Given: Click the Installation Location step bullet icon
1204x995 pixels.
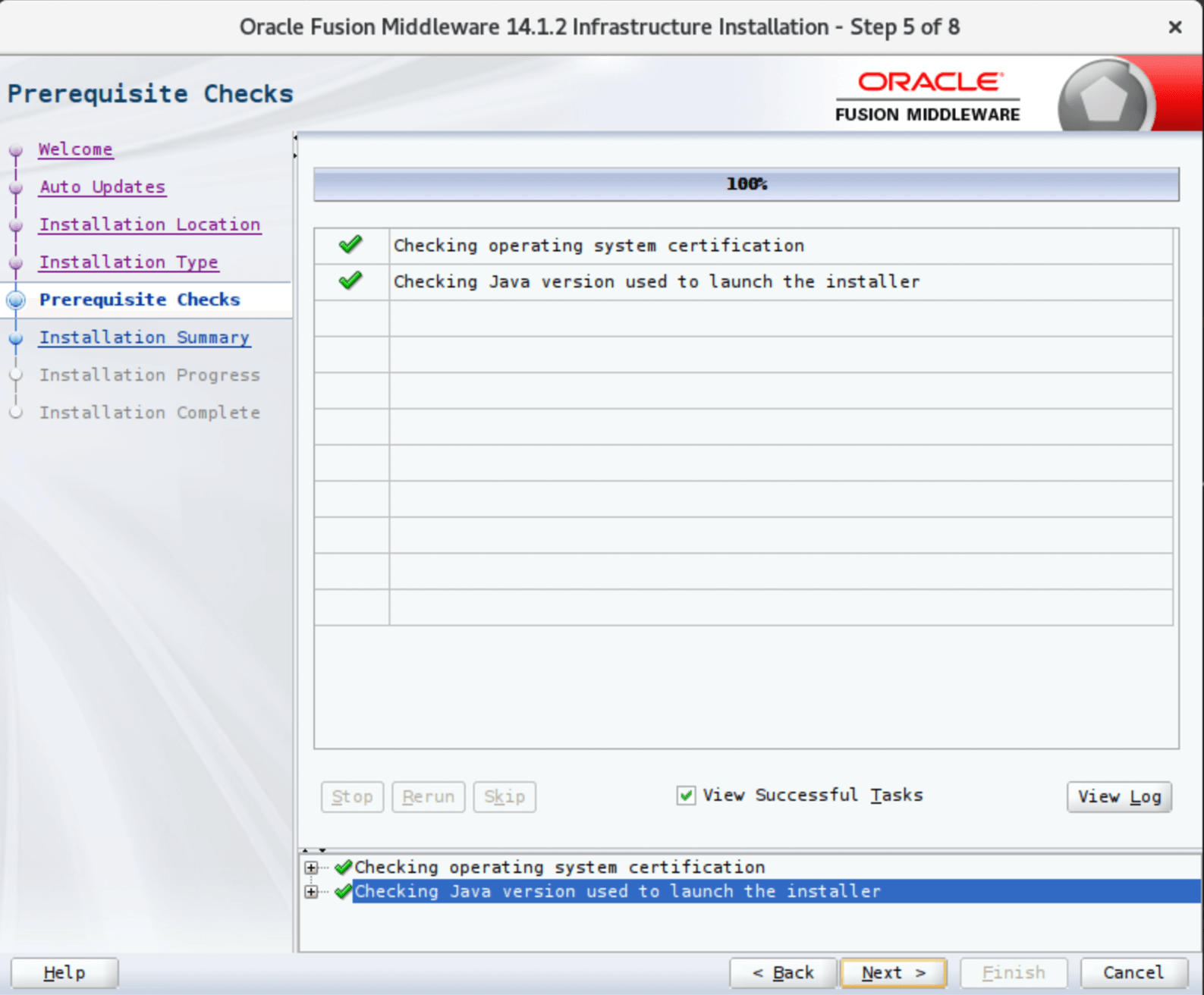Looking at the screenshot, I should point(16,225).
